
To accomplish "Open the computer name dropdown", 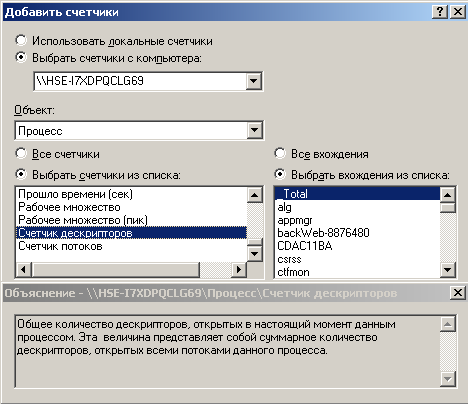I will pyautogui.click(x=254, y=81).
